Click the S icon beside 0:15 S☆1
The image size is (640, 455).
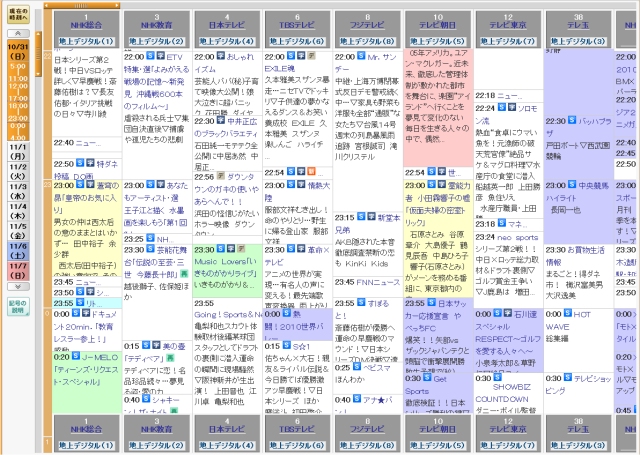click(287, 345)
